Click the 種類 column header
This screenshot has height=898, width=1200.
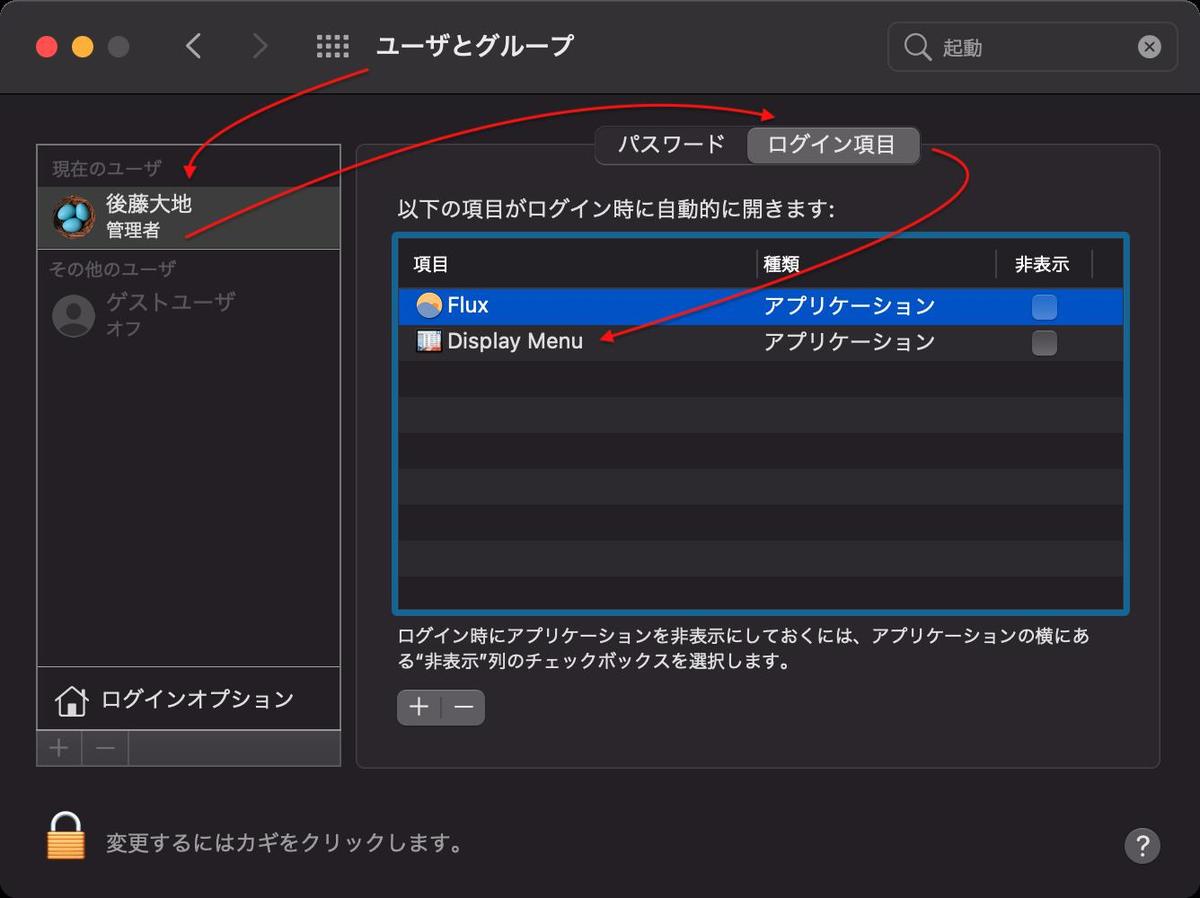(877, 264)
